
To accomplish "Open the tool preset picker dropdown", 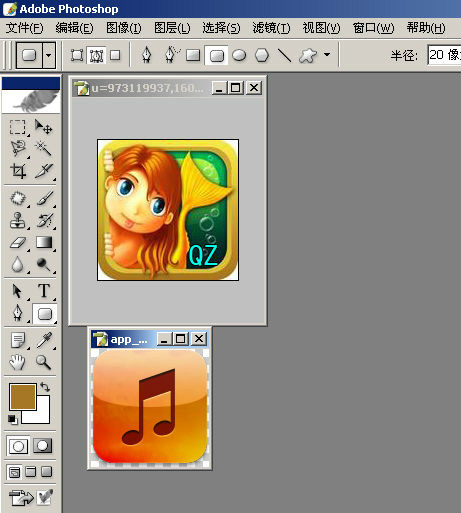I will point(49,55).
